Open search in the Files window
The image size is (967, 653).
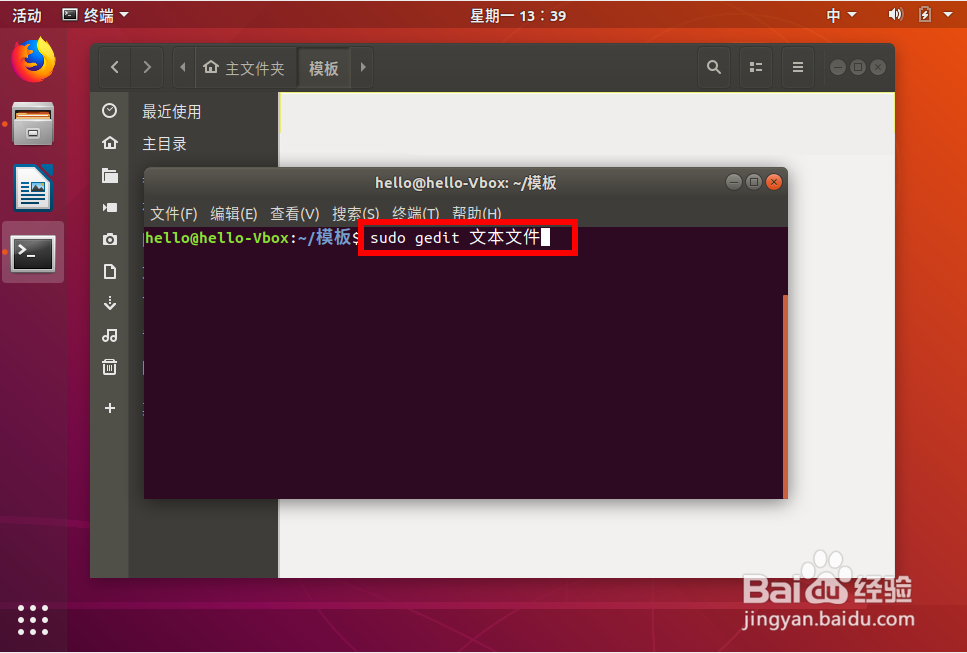(714, 67)
